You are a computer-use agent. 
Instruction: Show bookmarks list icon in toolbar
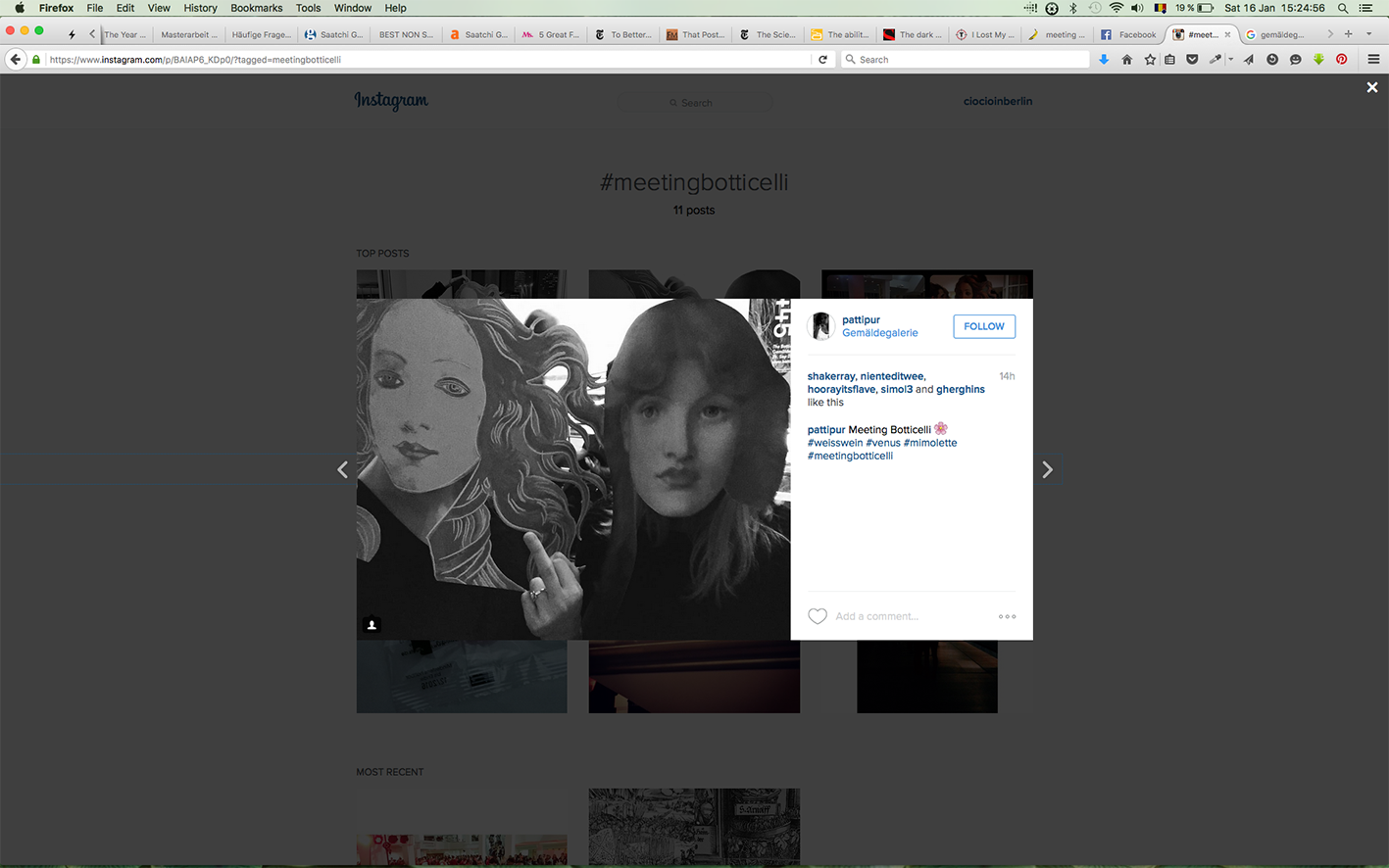1169,60
